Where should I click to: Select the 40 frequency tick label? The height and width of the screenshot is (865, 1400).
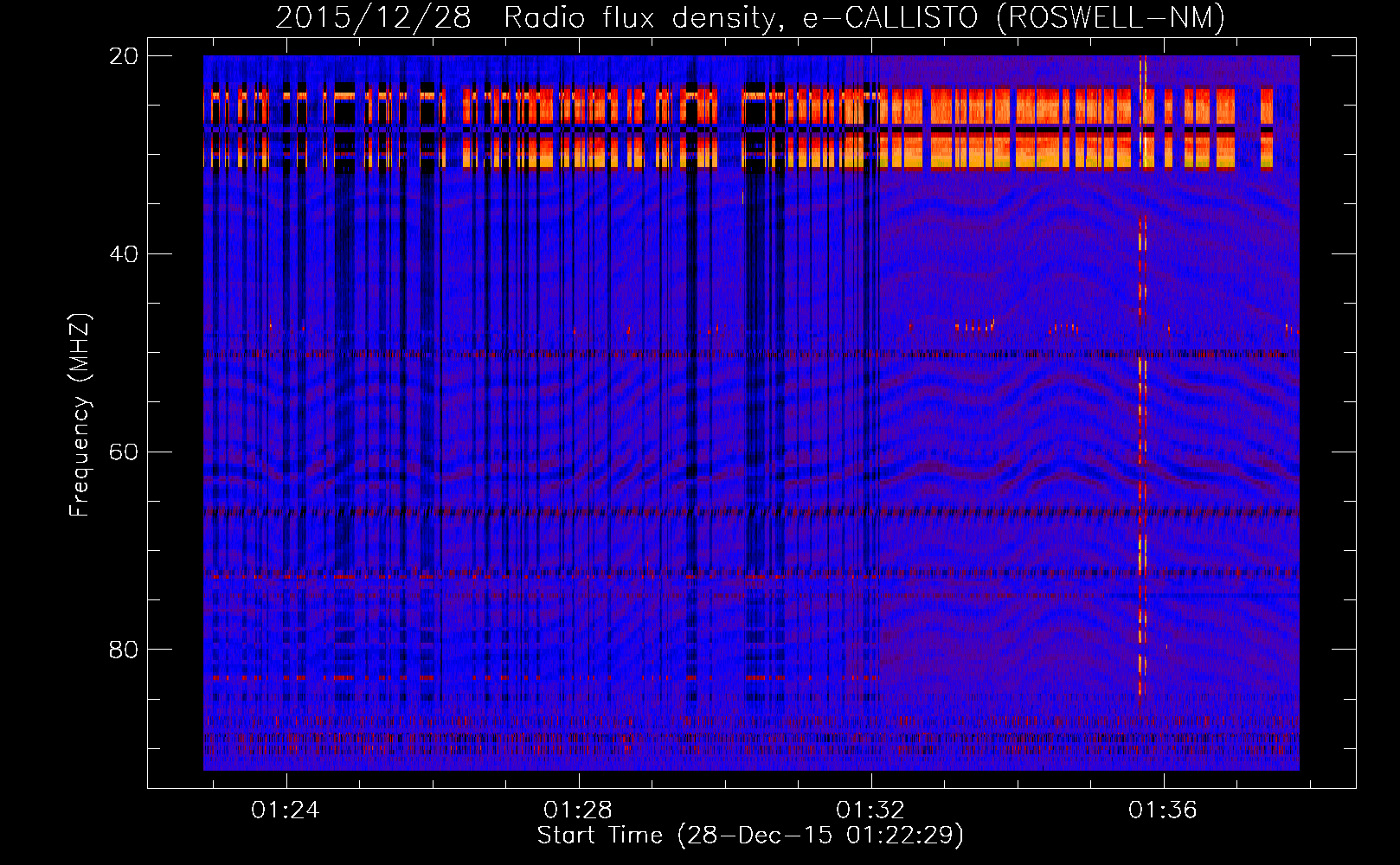pos(125,253)
